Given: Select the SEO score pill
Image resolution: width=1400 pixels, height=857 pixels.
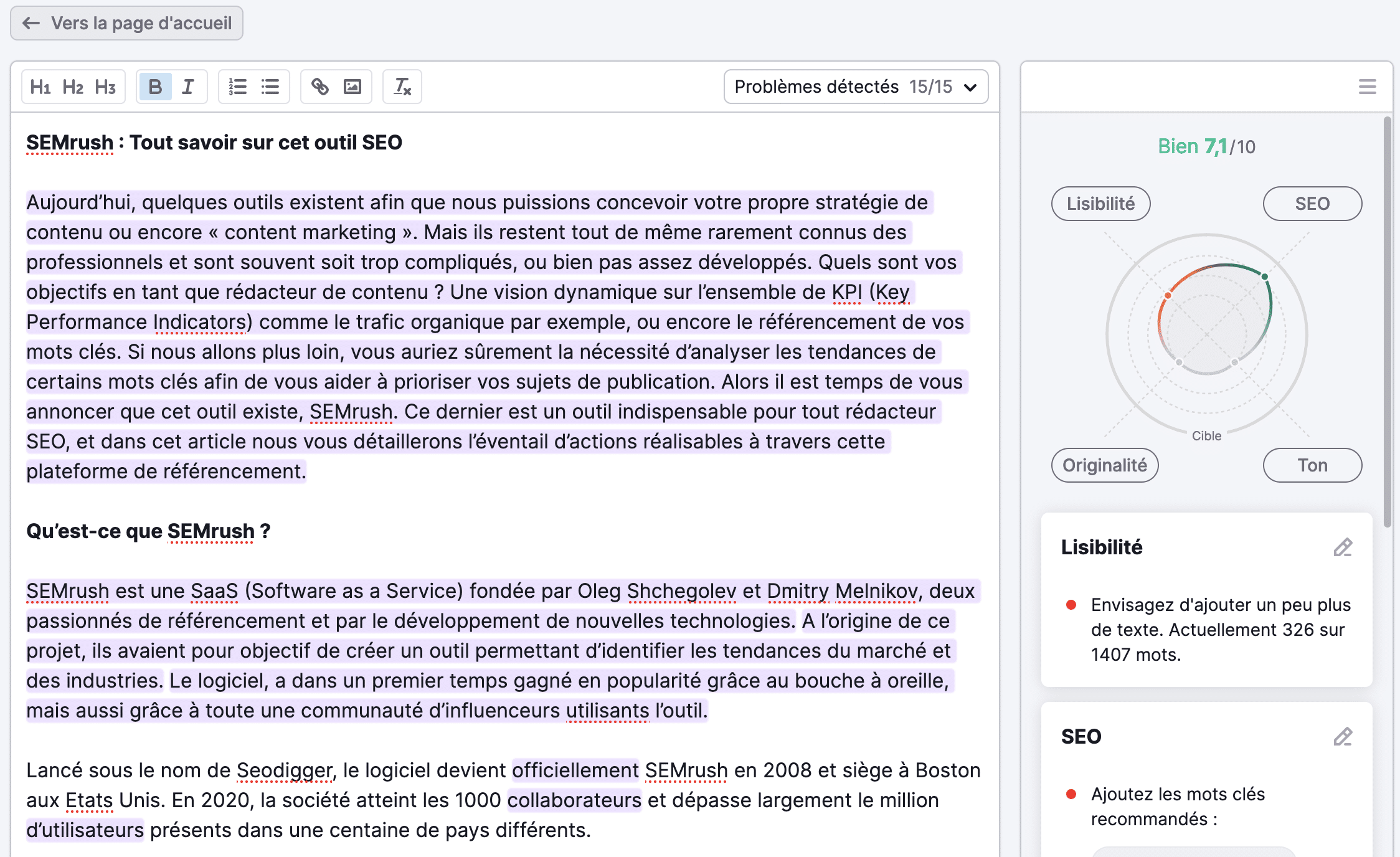Looking at the screenshot, I should (1312, 204).
